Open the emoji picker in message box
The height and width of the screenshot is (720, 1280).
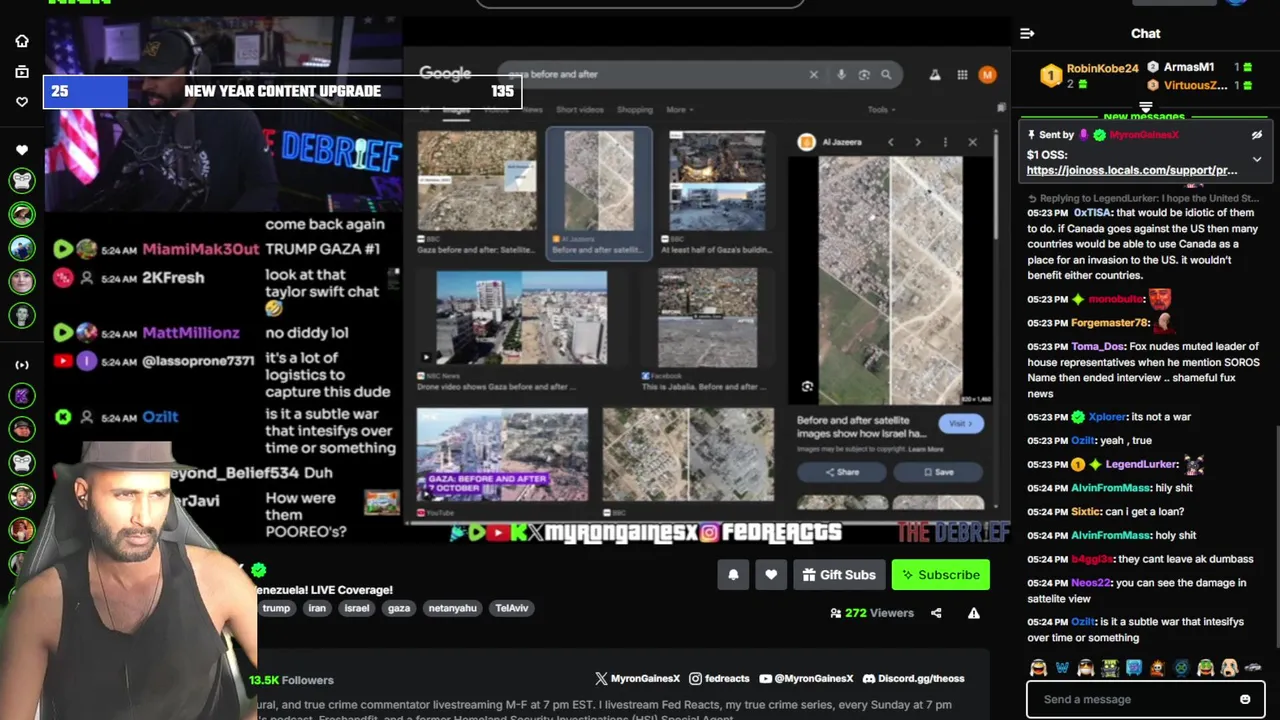coord(1245,699)
